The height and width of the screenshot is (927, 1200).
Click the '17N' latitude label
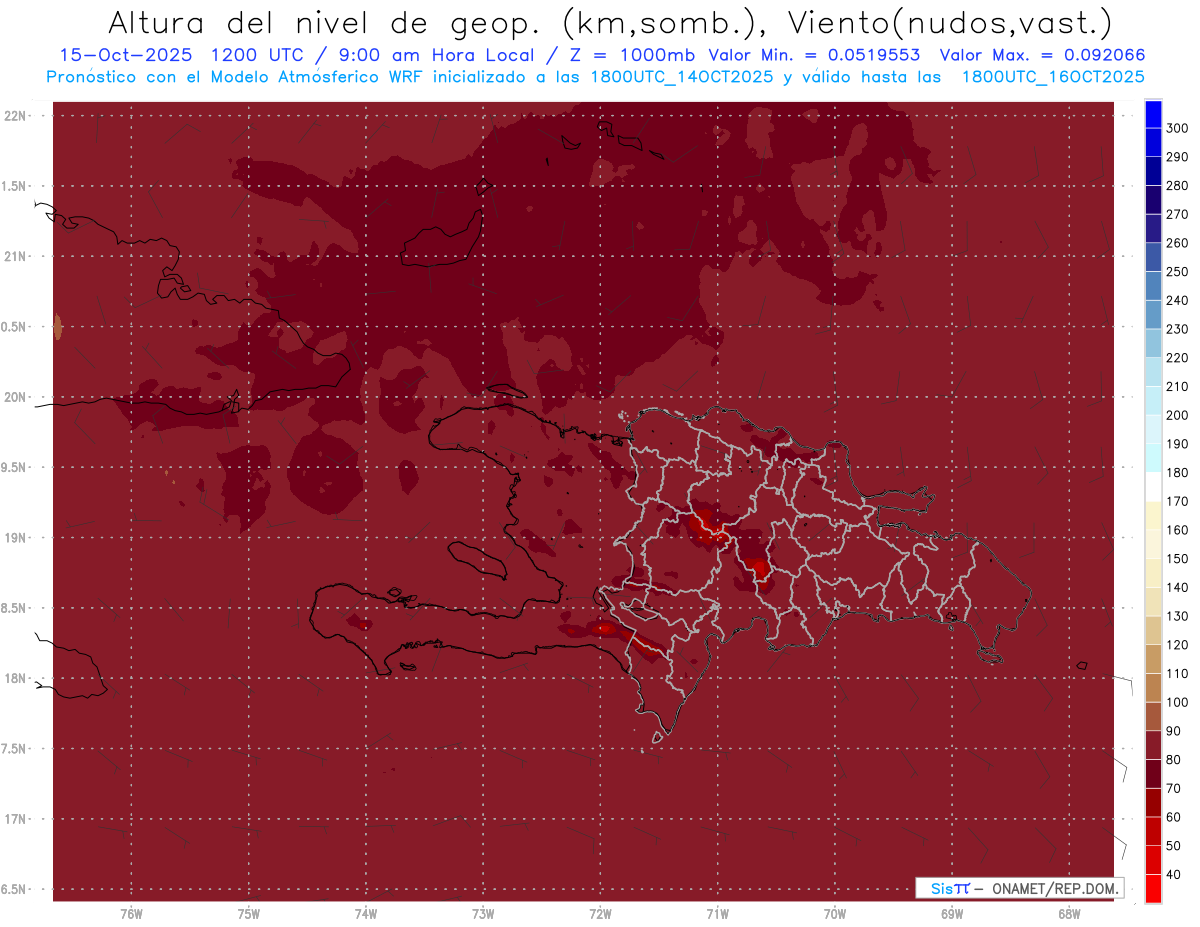click(x=15, y=819)
